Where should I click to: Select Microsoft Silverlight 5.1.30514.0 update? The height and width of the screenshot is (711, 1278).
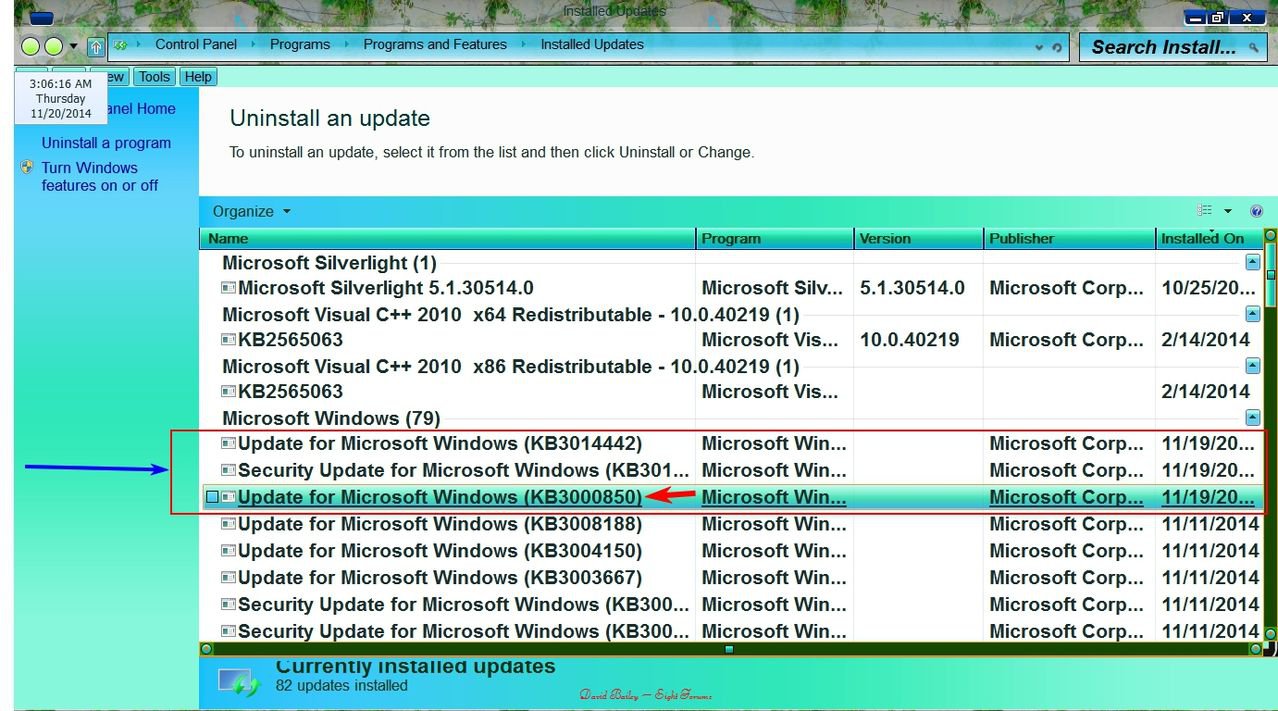386,288
